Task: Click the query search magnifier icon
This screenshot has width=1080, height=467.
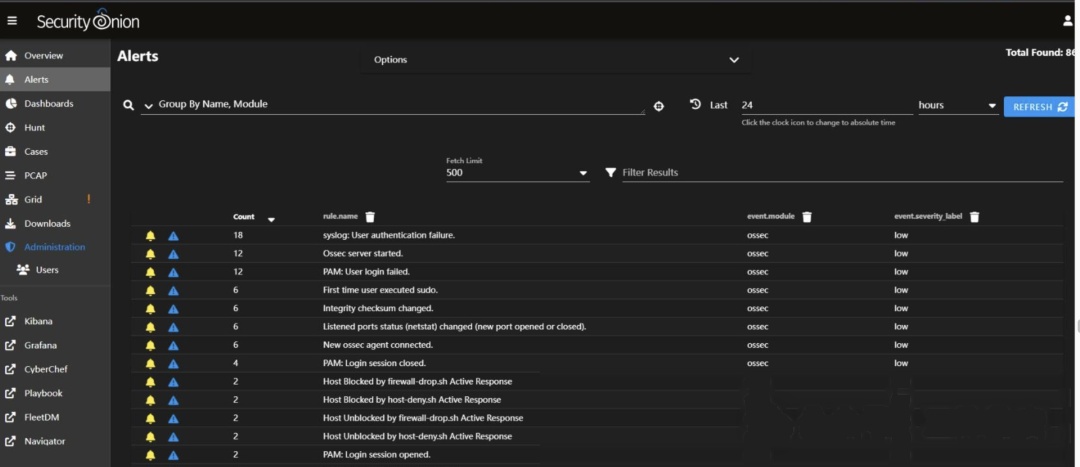Action: coord(128,105)
